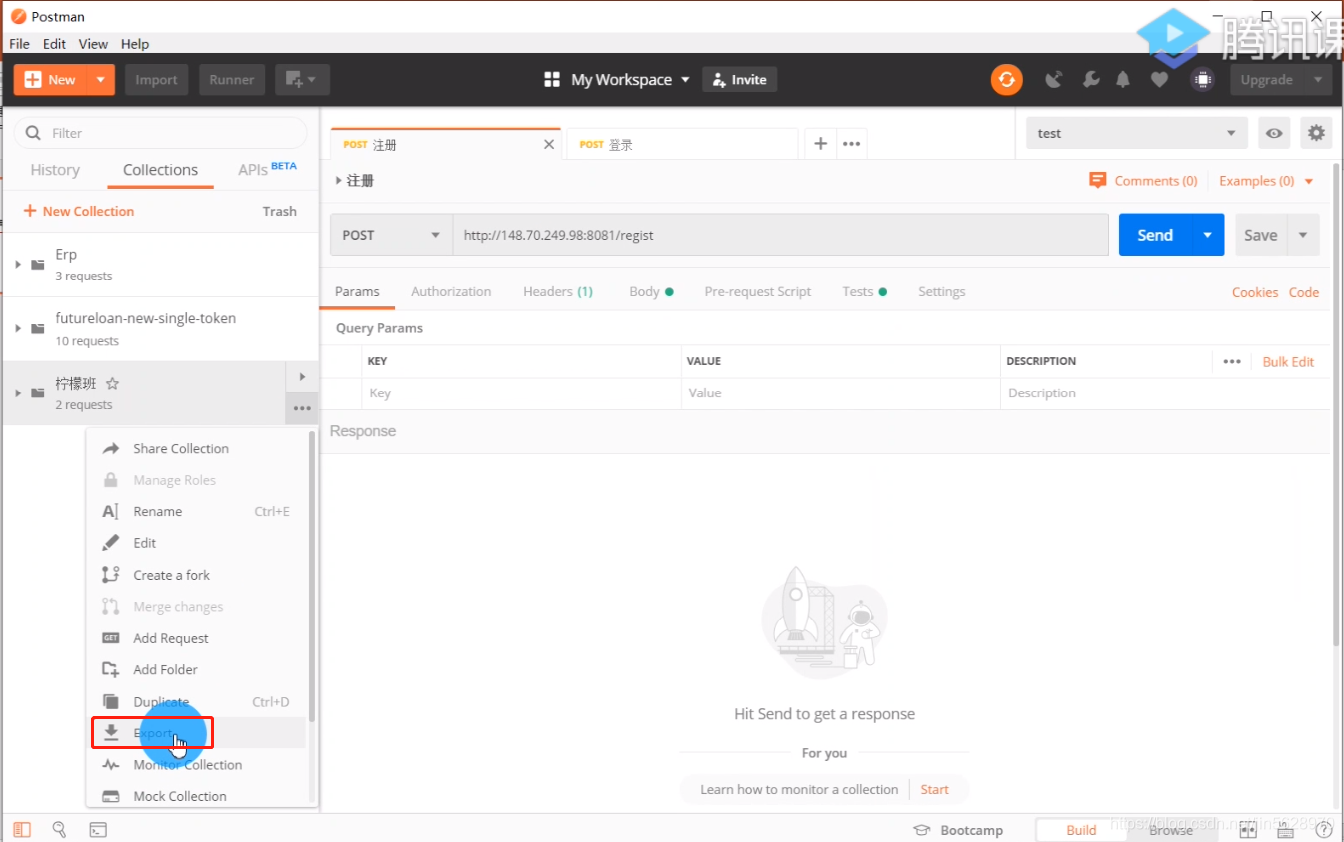The width and height of the screenshot is (1344, 842).
Task: Open new window icon dropdown
Action: (x=302, y=80)
